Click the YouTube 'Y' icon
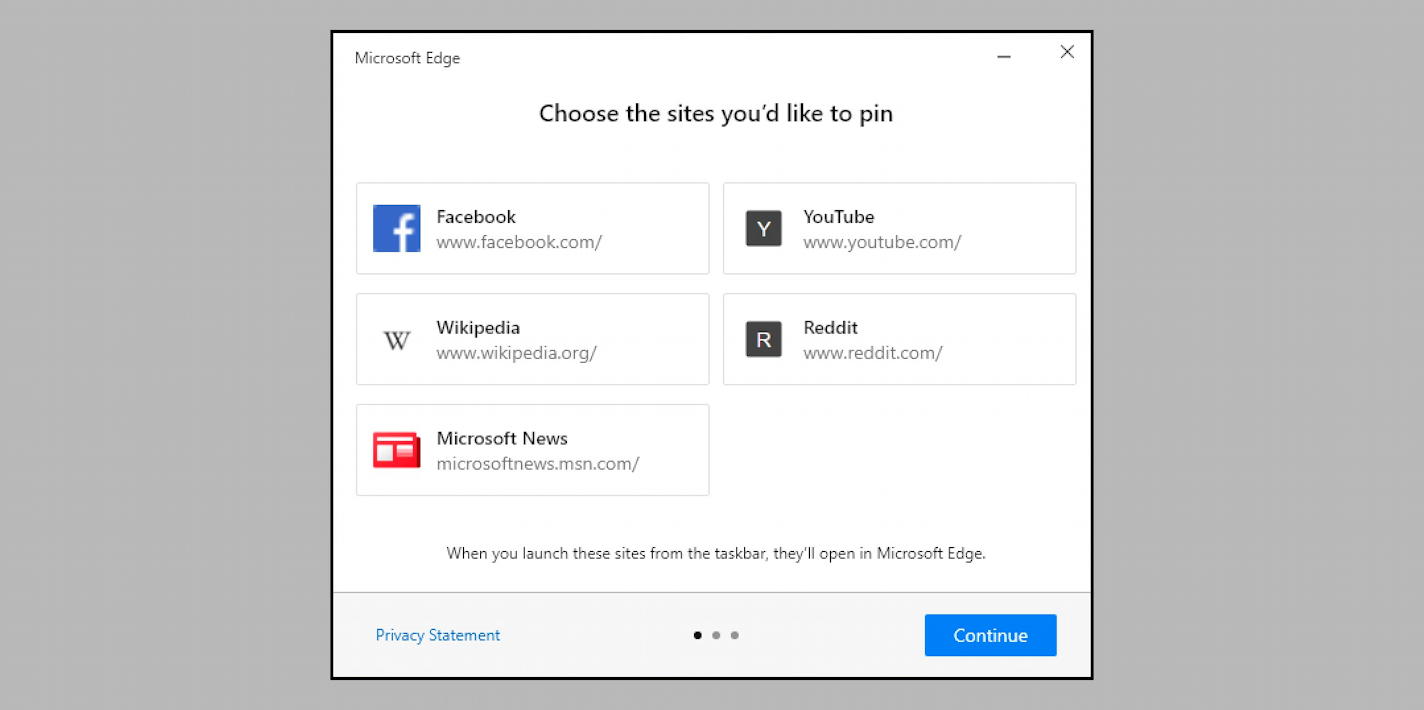This screenshot has width=1424, height=710. (763, 229)
